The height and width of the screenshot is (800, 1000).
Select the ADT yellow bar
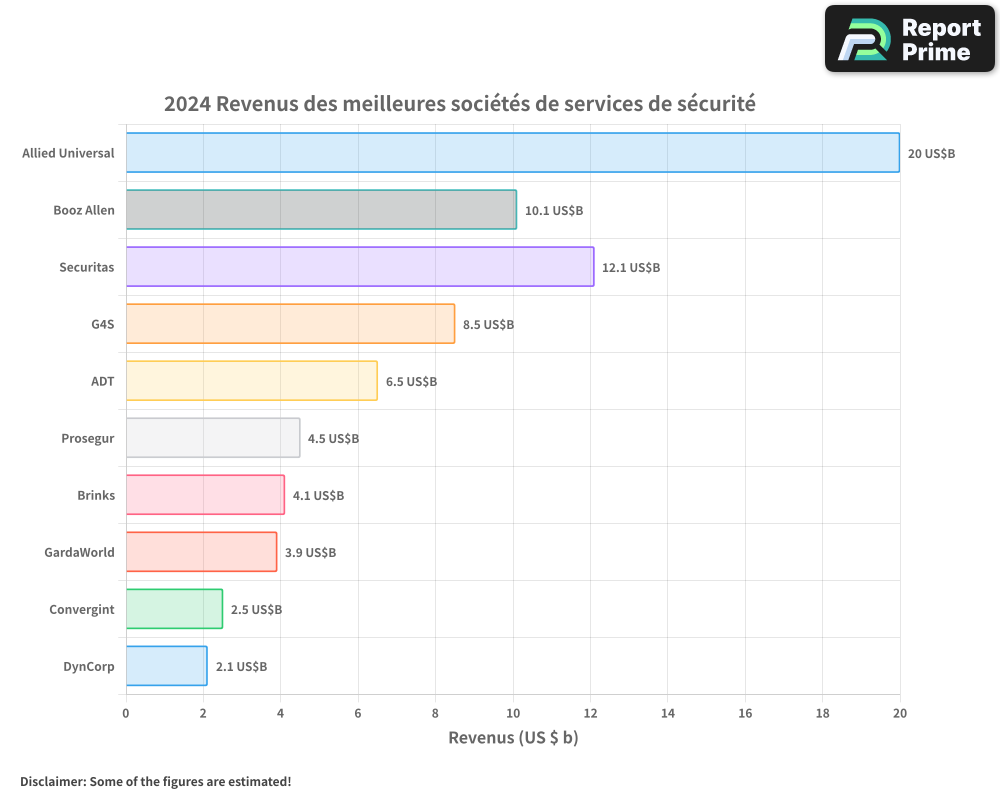point(250,381)
